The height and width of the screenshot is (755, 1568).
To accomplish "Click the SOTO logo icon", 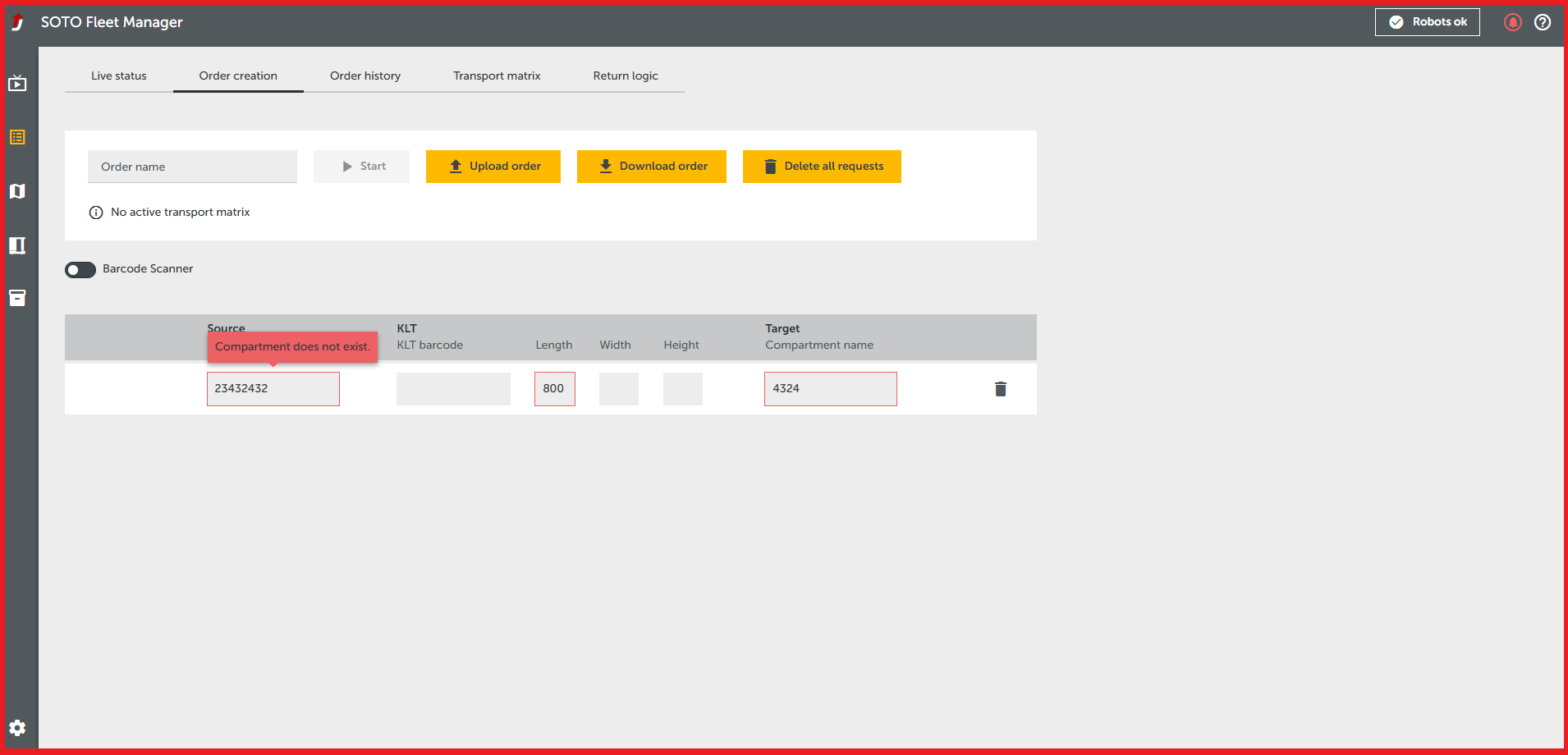I will click(x=17, y=22).
